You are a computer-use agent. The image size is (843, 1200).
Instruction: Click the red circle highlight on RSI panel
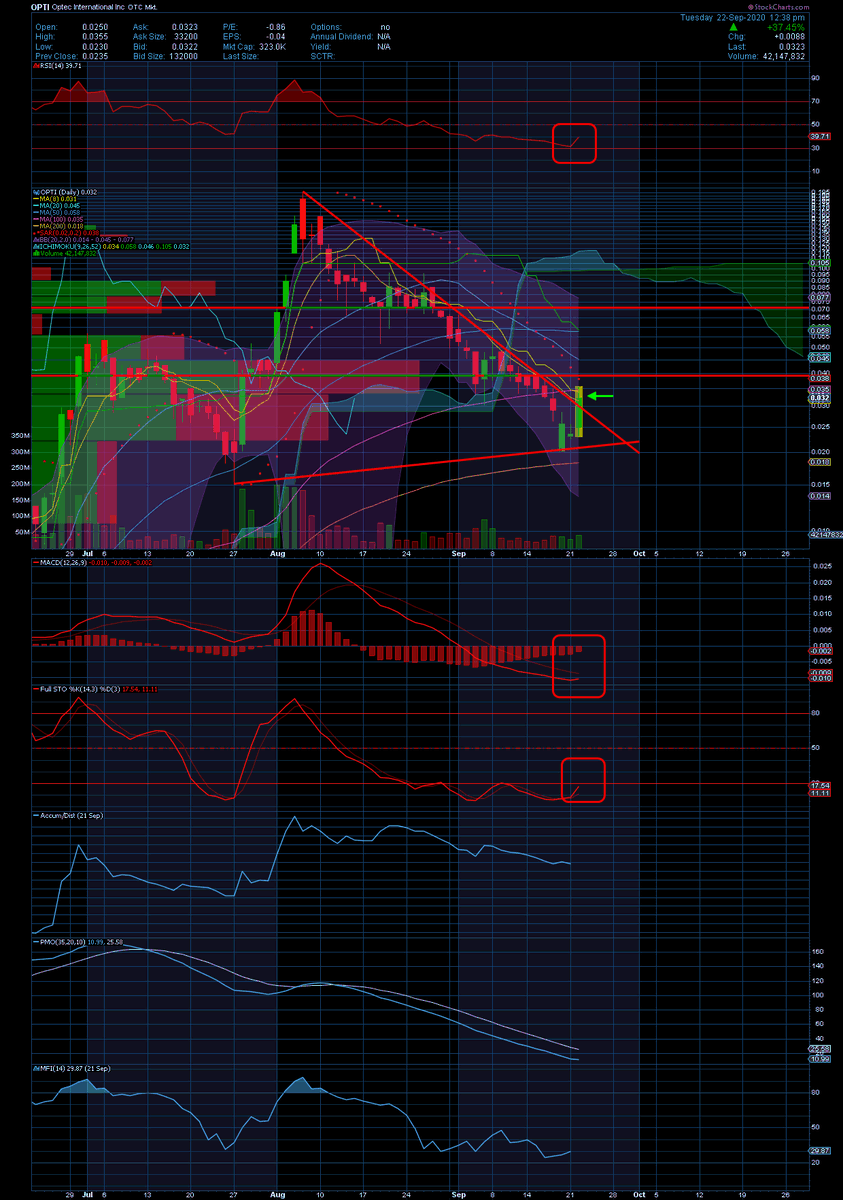[x=574, y=143]
